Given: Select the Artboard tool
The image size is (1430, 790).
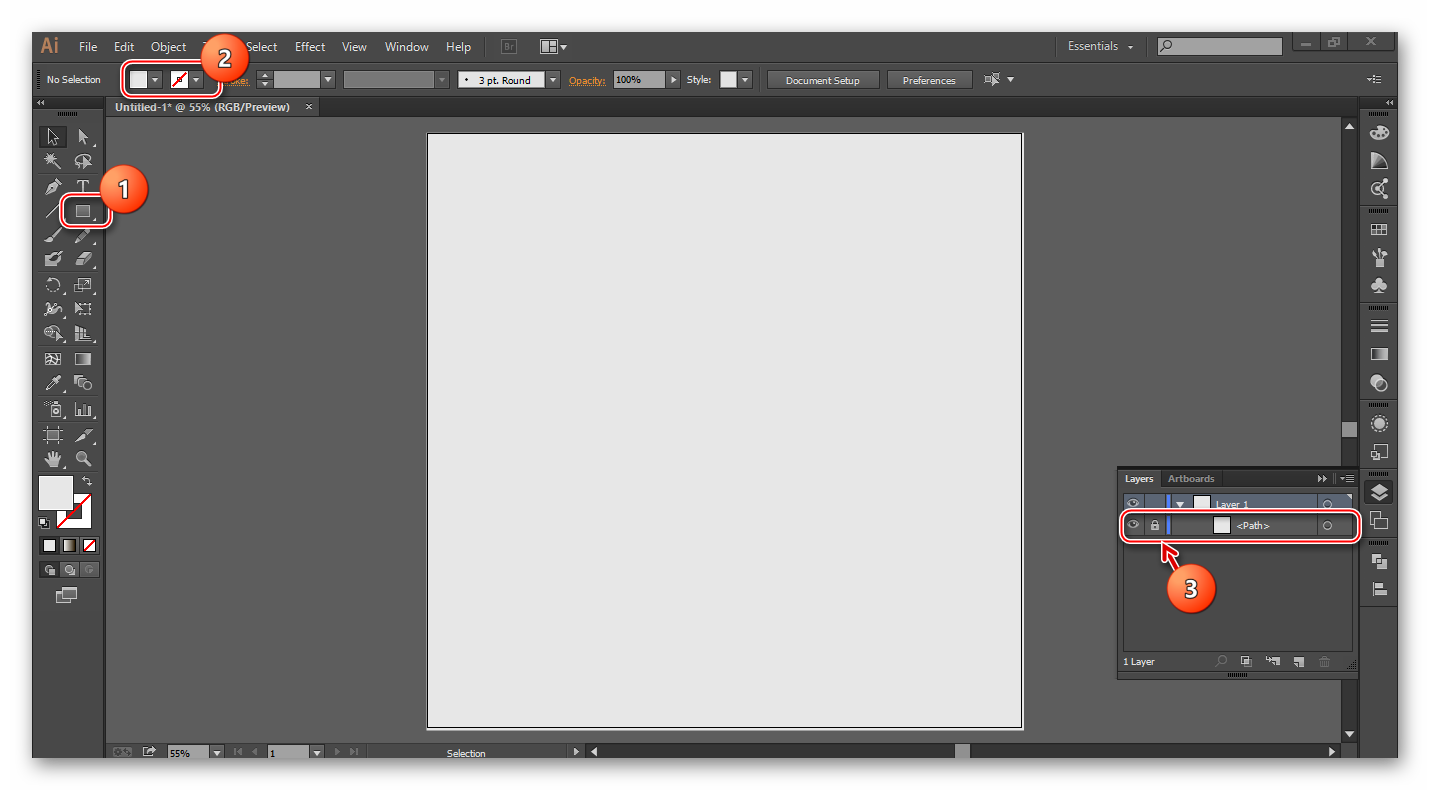Looking at the screenshot, I should point(53,435).
